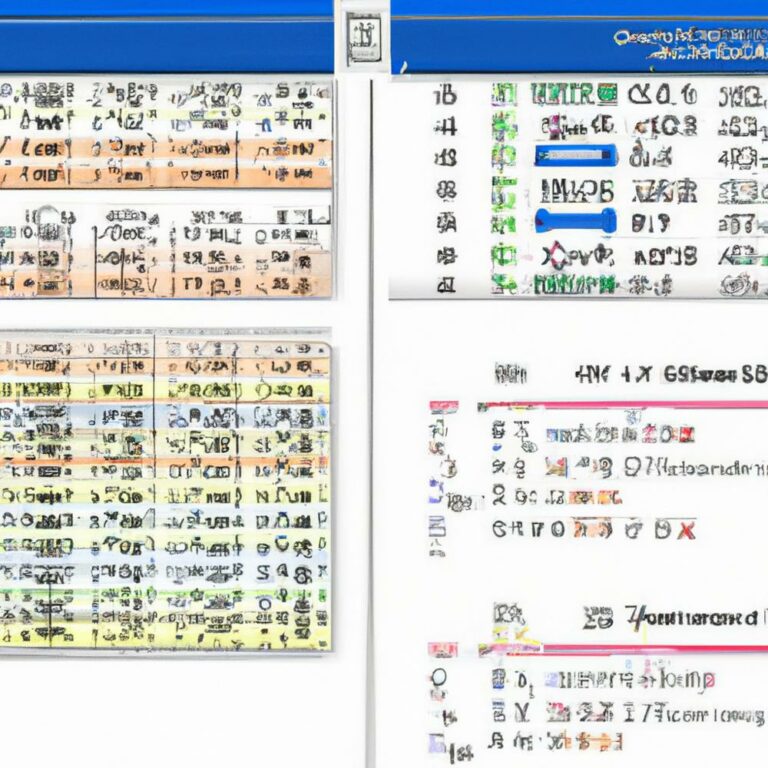
Task: Click the yellow title text in the right blue header
Action: click(691, 44)
